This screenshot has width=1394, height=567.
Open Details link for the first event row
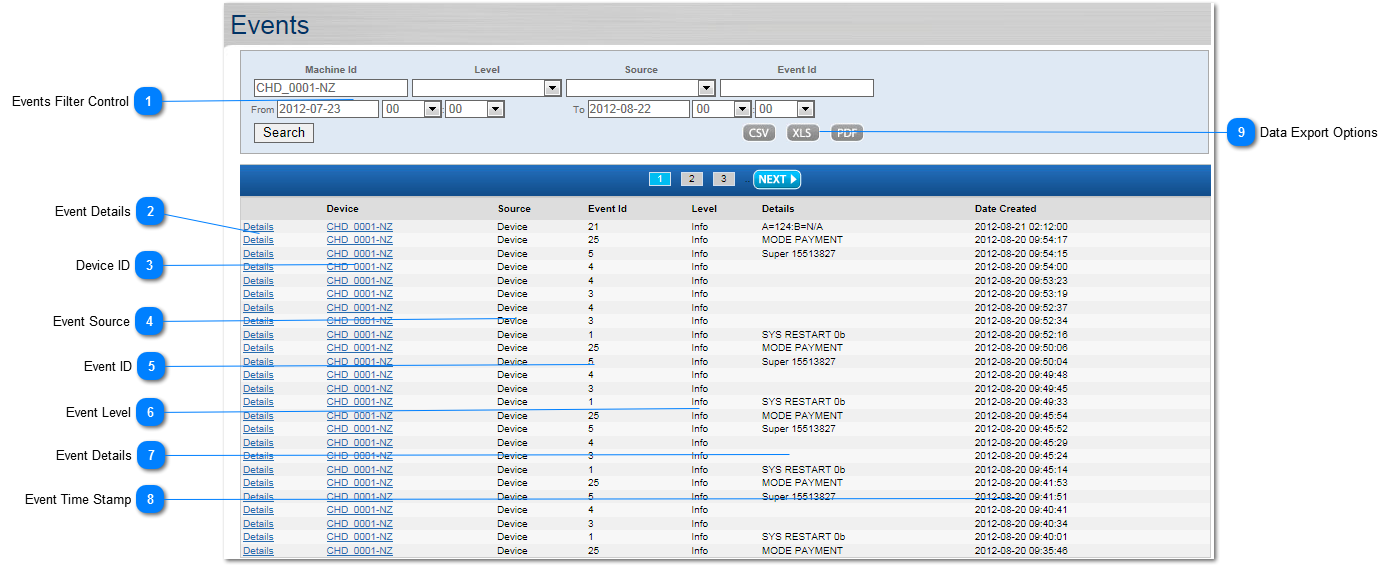tap(258, 227)
